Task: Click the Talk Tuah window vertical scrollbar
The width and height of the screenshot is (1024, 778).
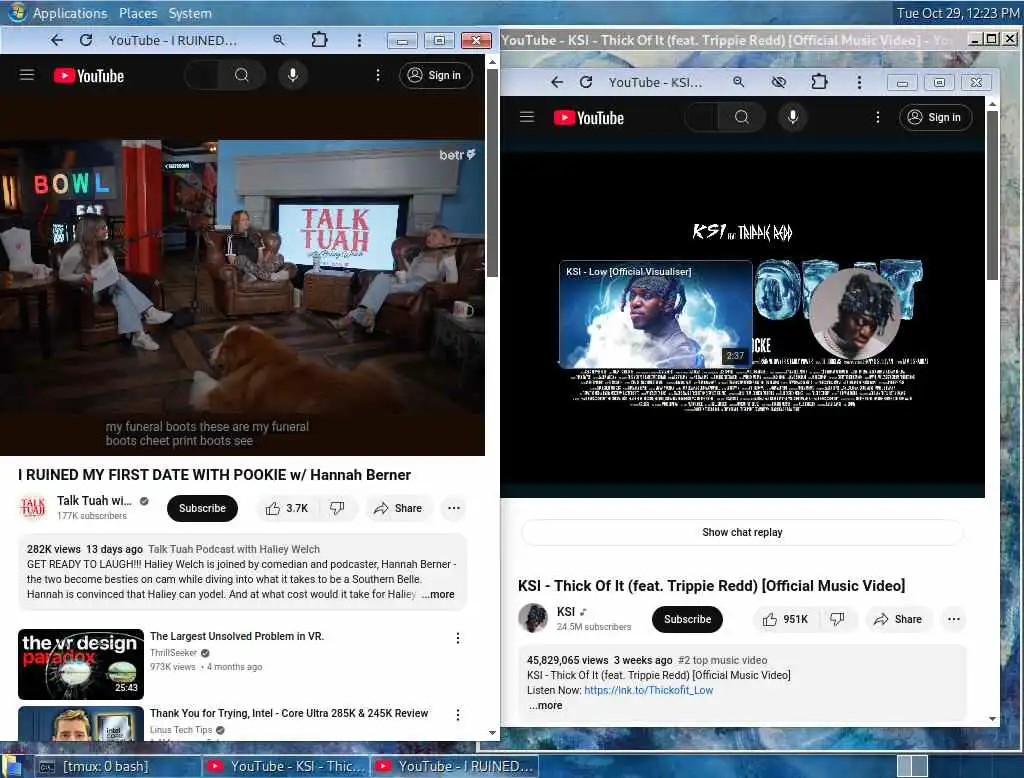Action: pyautogui.click(x=492, y=172)
